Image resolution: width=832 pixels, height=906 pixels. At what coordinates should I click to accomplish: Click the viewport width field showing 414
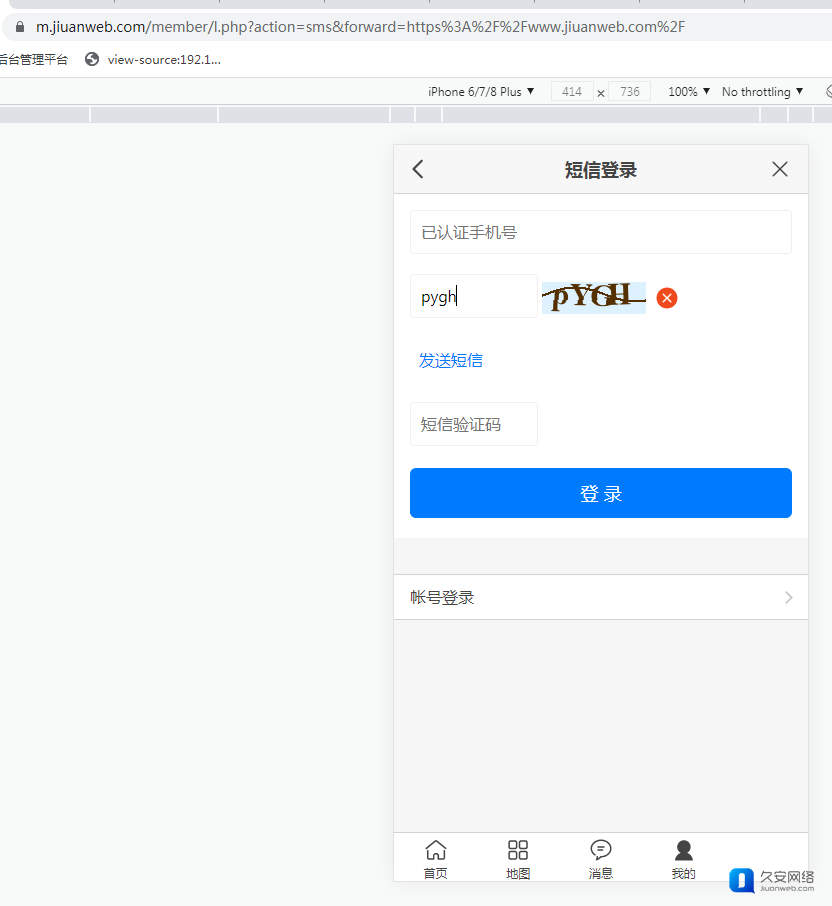tap(572, 92)
